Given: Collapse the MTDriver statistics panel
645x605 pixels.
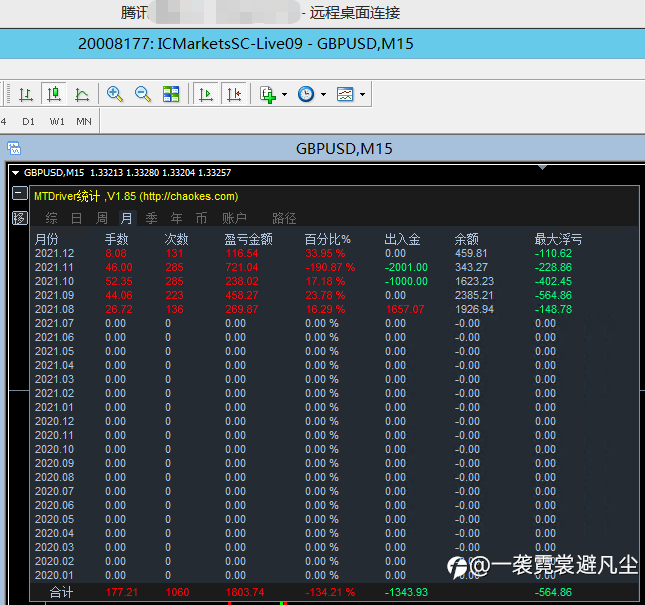Looking at the screenshot, I should click(19, 193).
